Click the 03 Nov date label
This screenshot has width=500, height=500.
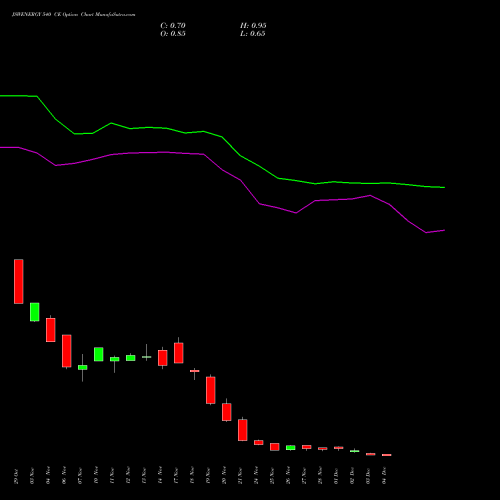pos(32,476)
